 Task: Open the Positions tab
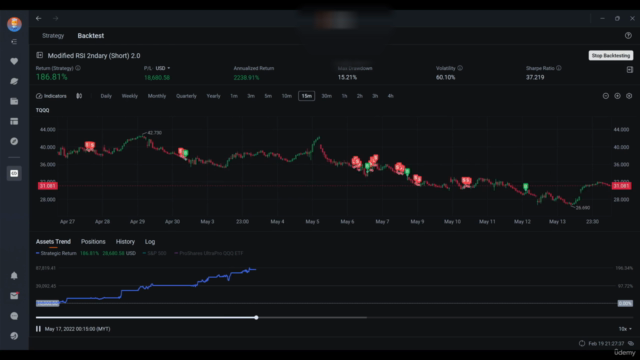tap(93, 242)
